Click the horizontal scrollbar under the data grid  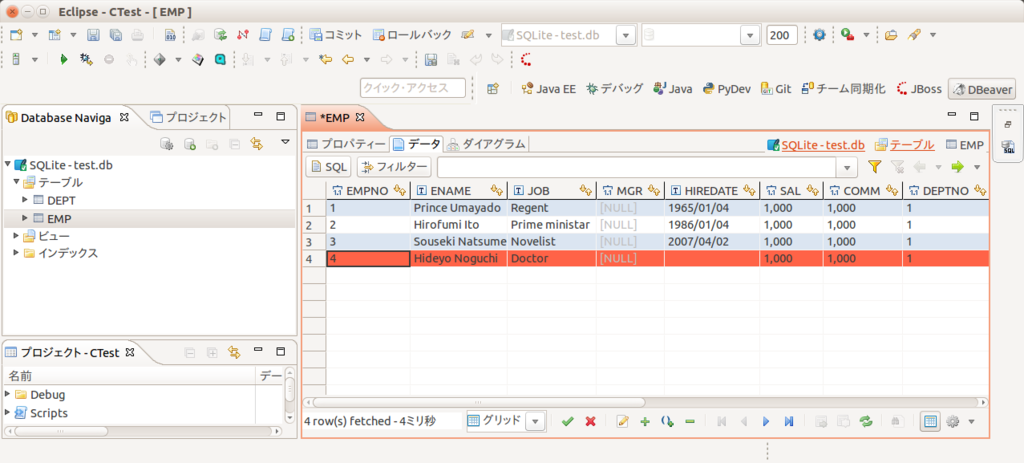tap(479, 402)
